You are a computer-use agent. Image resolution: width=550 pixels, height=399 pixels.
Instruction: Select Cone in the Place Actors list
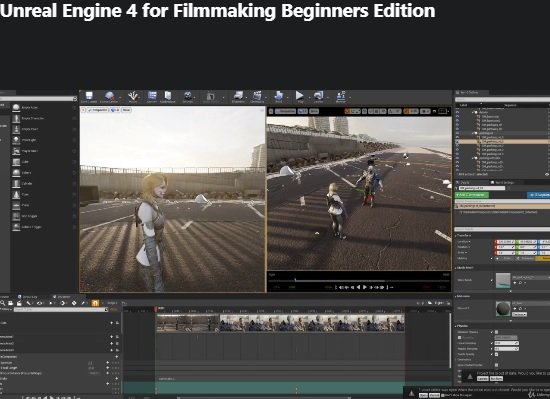point(44,195)
